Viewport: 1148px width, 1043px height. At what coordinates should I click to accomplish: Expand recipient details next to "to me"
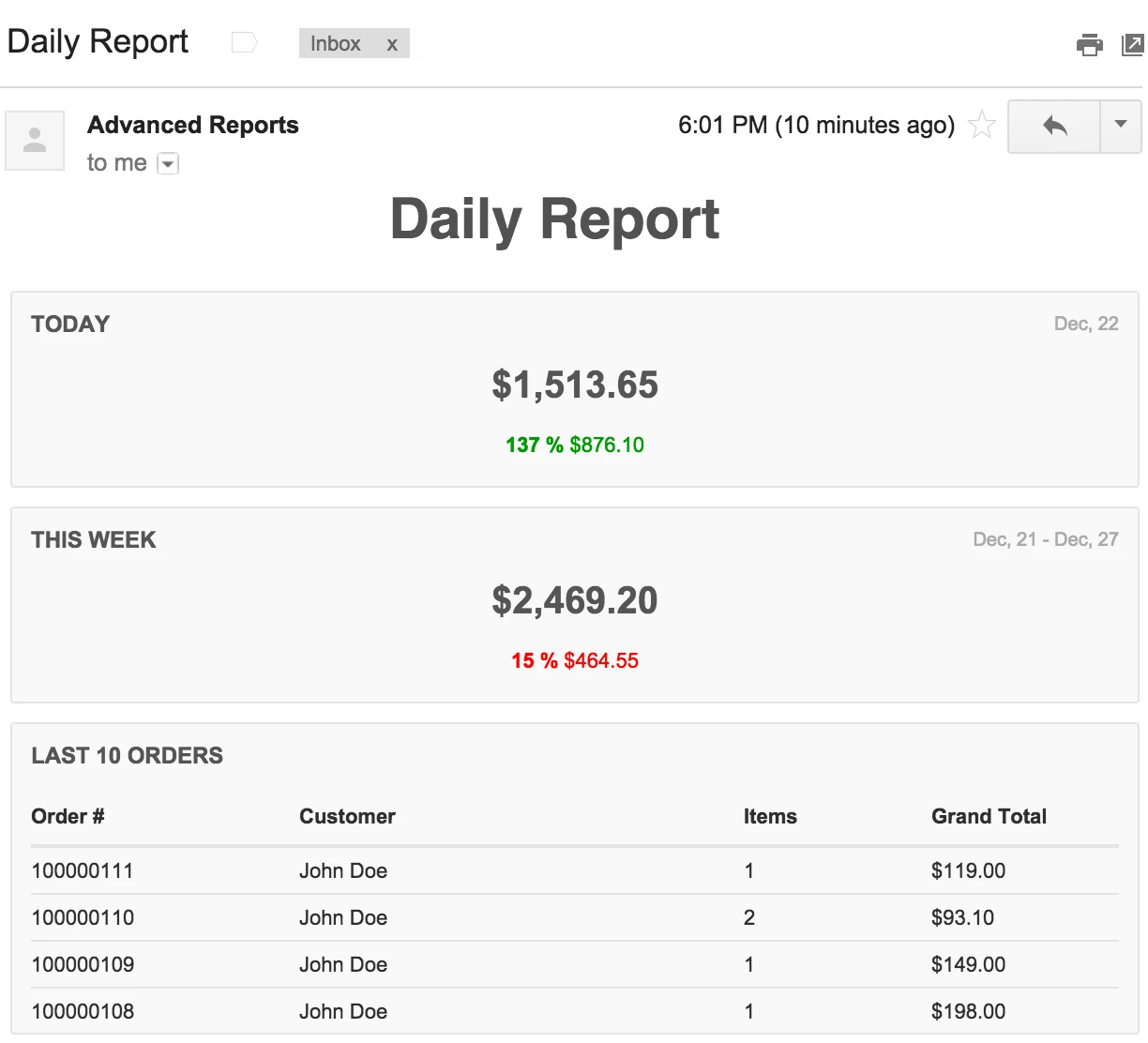(168, 163)
